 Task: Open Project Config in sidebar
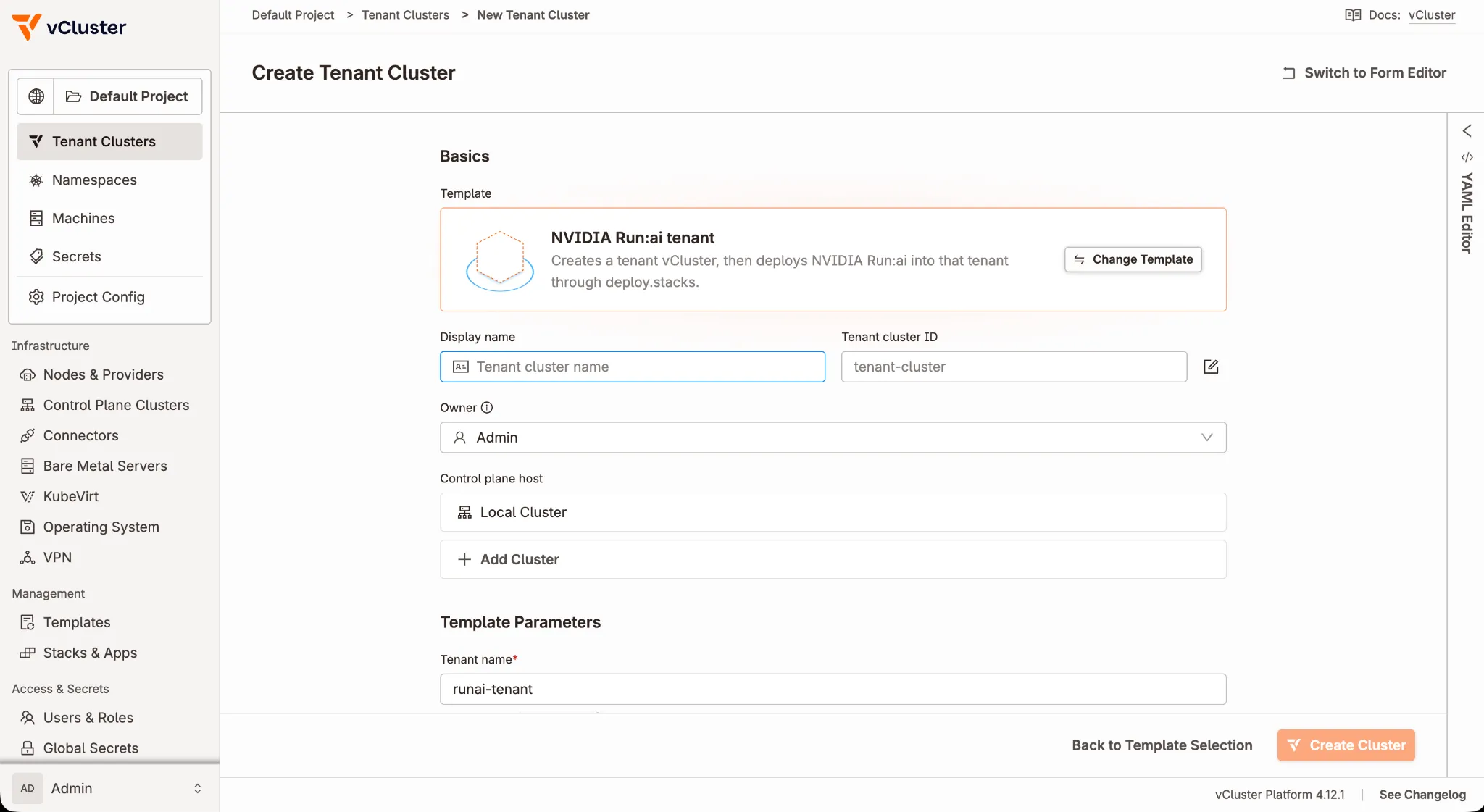coord(109,297)
